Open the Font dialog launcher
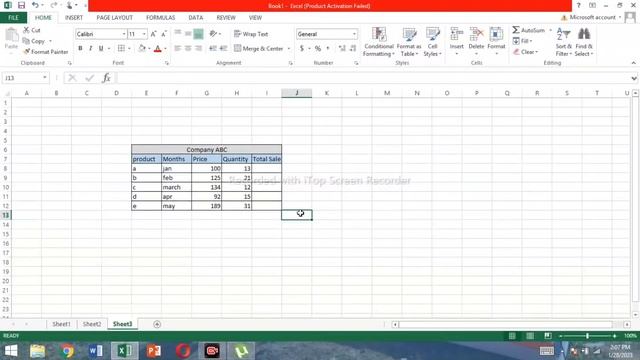640x360 pixels. 167,63
